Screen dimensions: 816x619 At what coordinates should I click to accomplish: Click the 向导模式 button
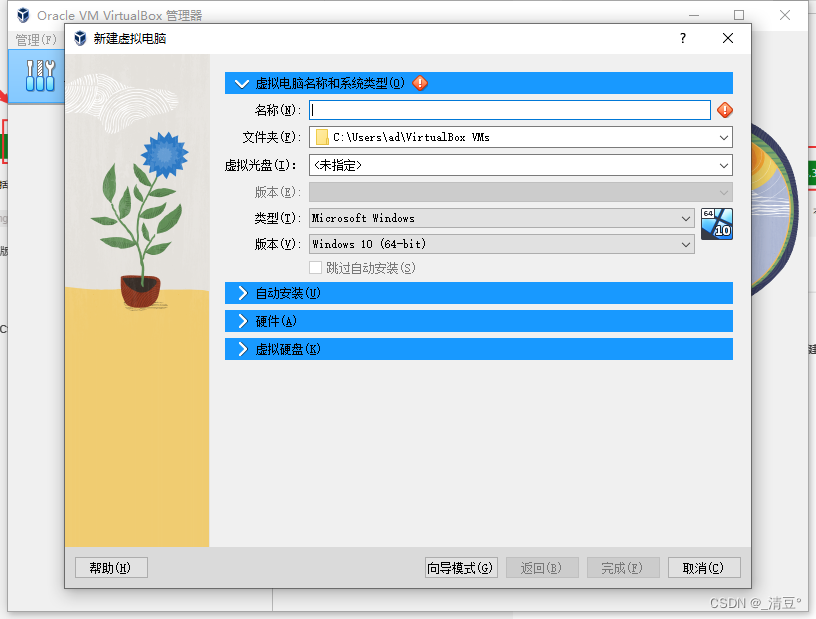coord(461,567)
